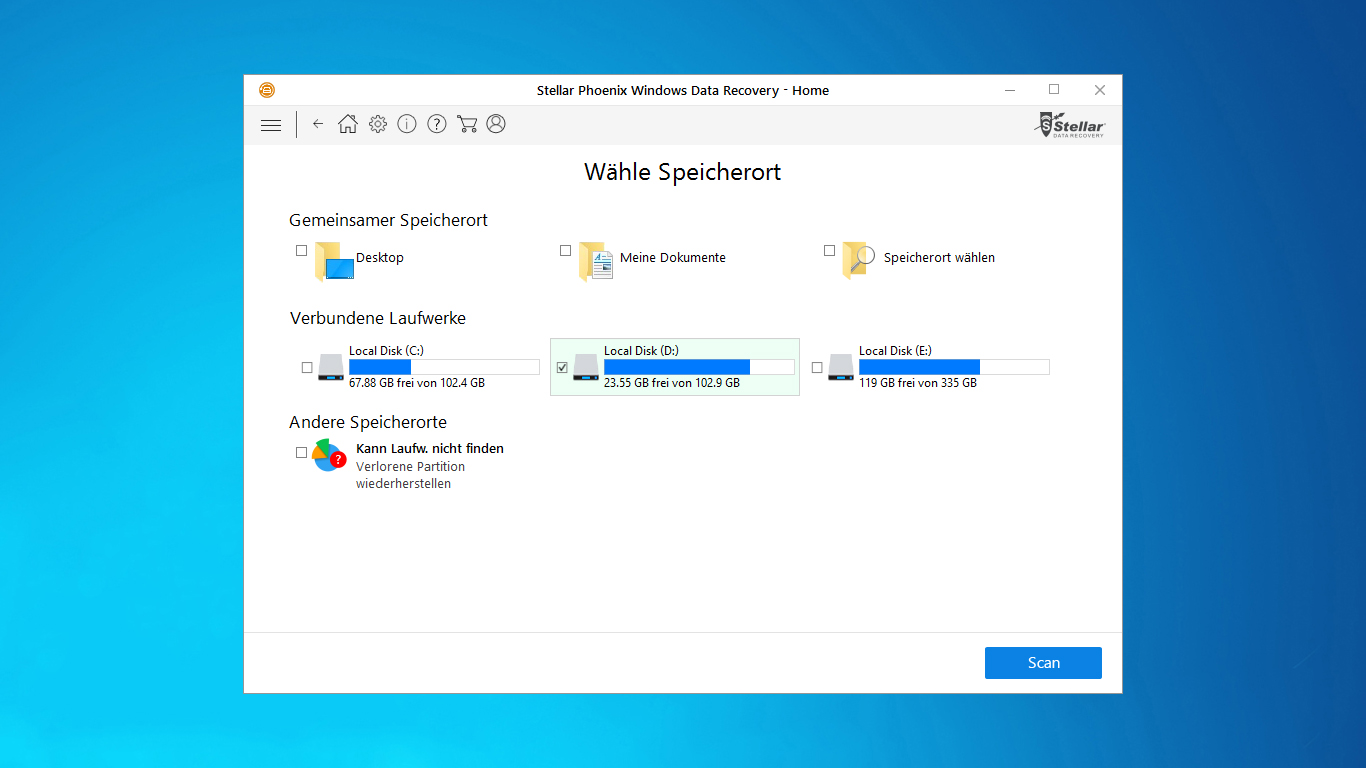Close the Stellar Phoenix window
The image size is (1366, 768).
click(1100, 90)
